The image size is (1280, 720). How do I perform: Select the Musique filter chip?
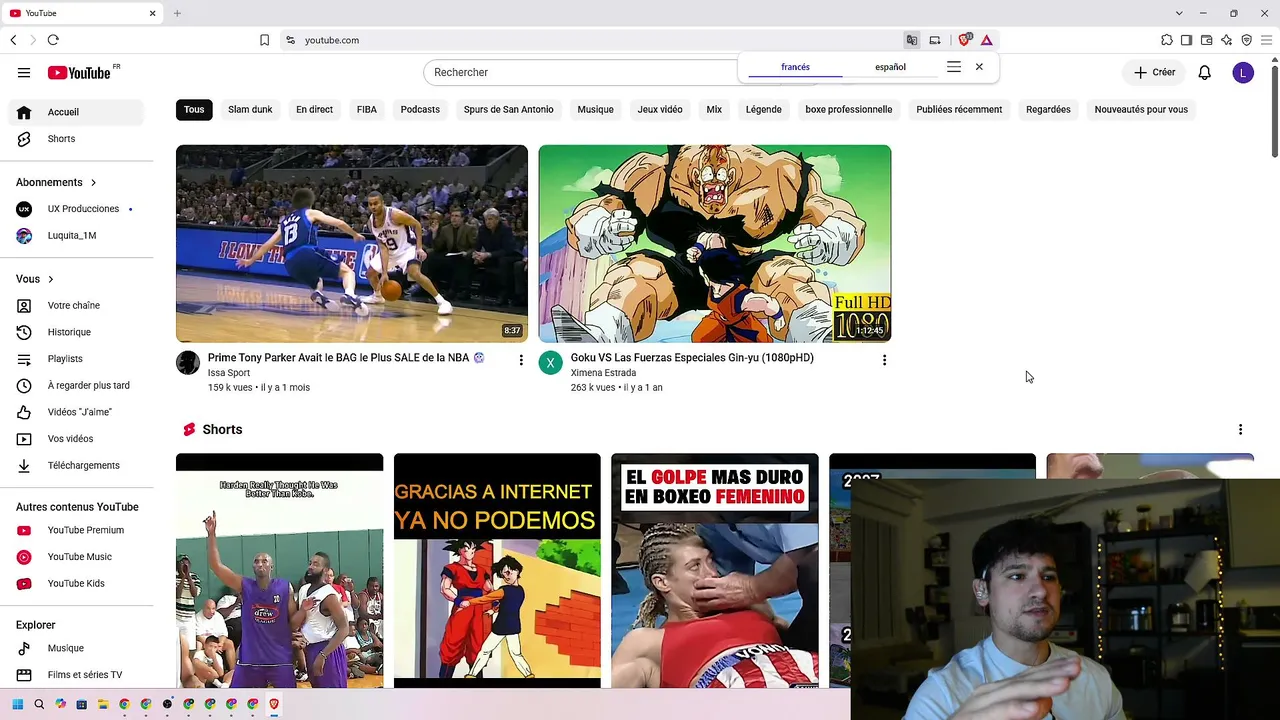point(595,109)
